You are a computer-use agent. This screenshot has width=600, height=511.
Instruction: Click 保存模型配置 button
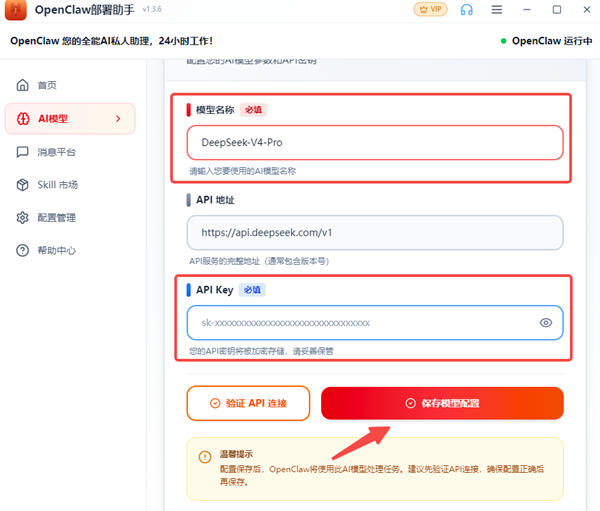pyautogui.click(x=442, y=403)
